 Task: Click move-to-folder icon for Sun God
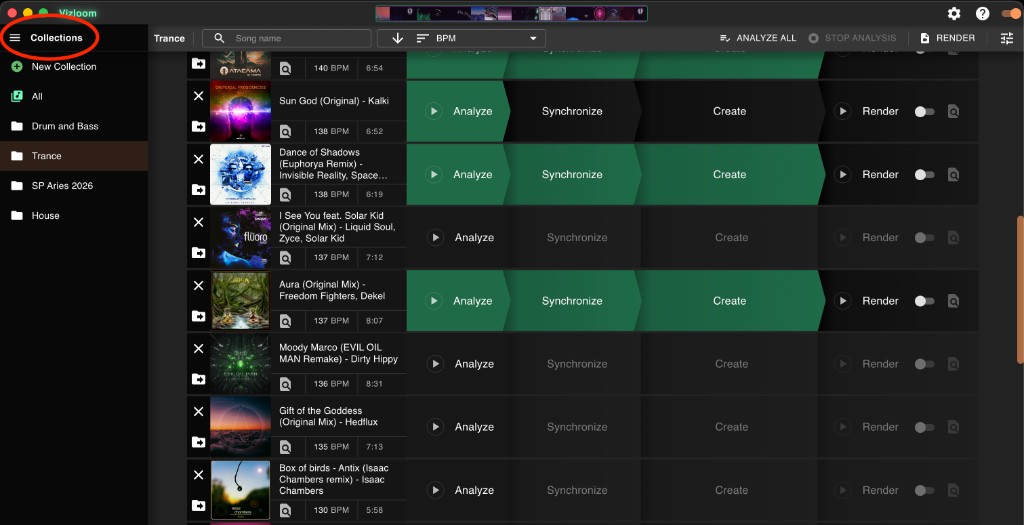pyautogui.click(x=199, y=127)
